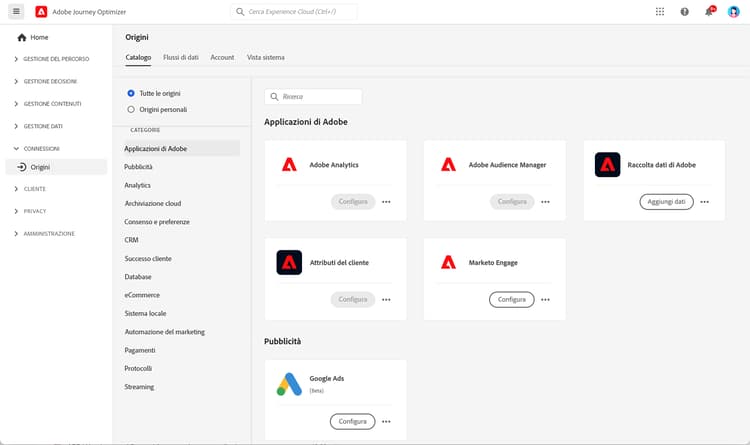
Task: Click the catalog Ricerca search field
Action: (313, 97)
